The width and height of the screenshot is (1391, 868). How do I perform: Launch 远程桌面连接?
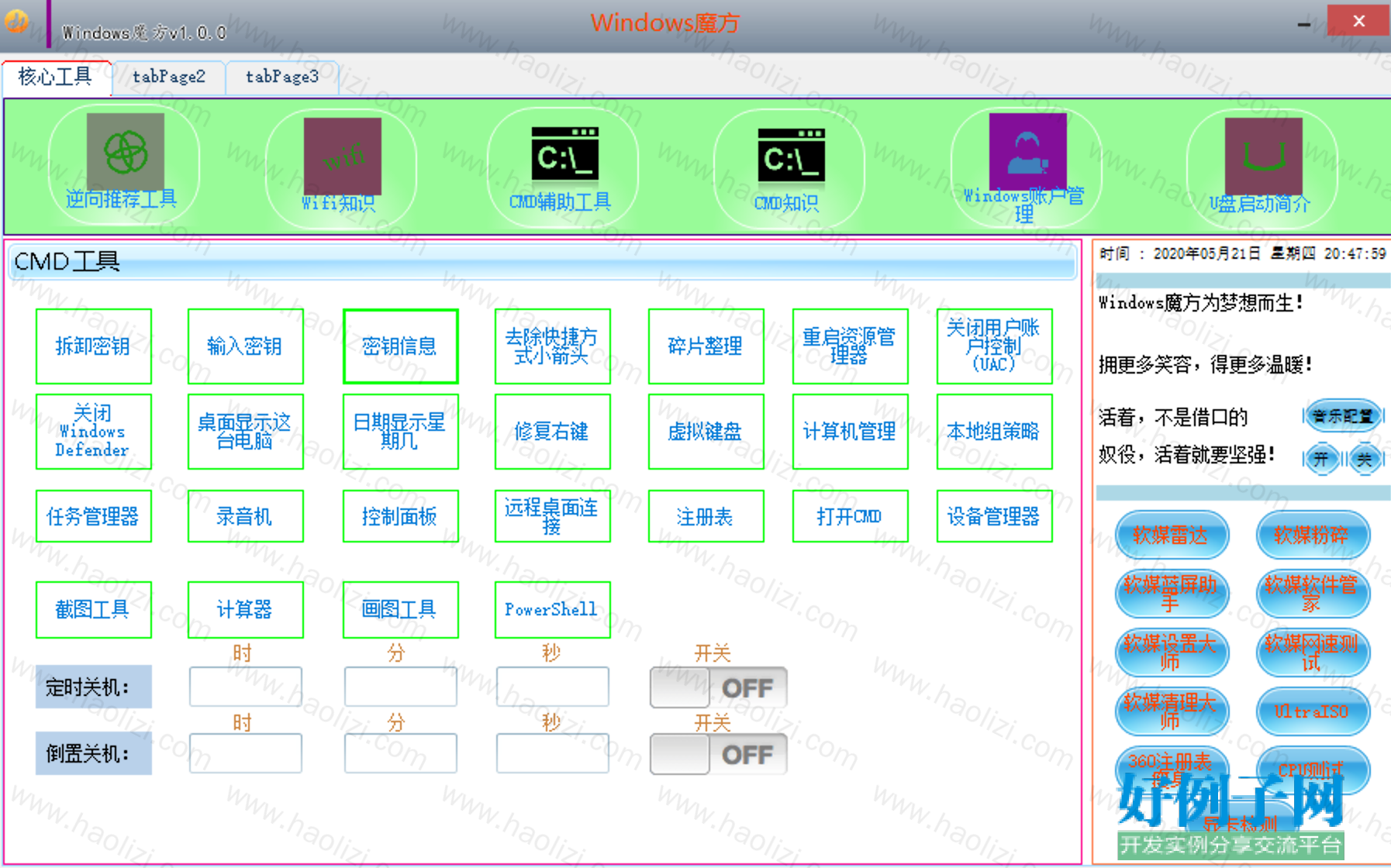(x=552, y=516)
